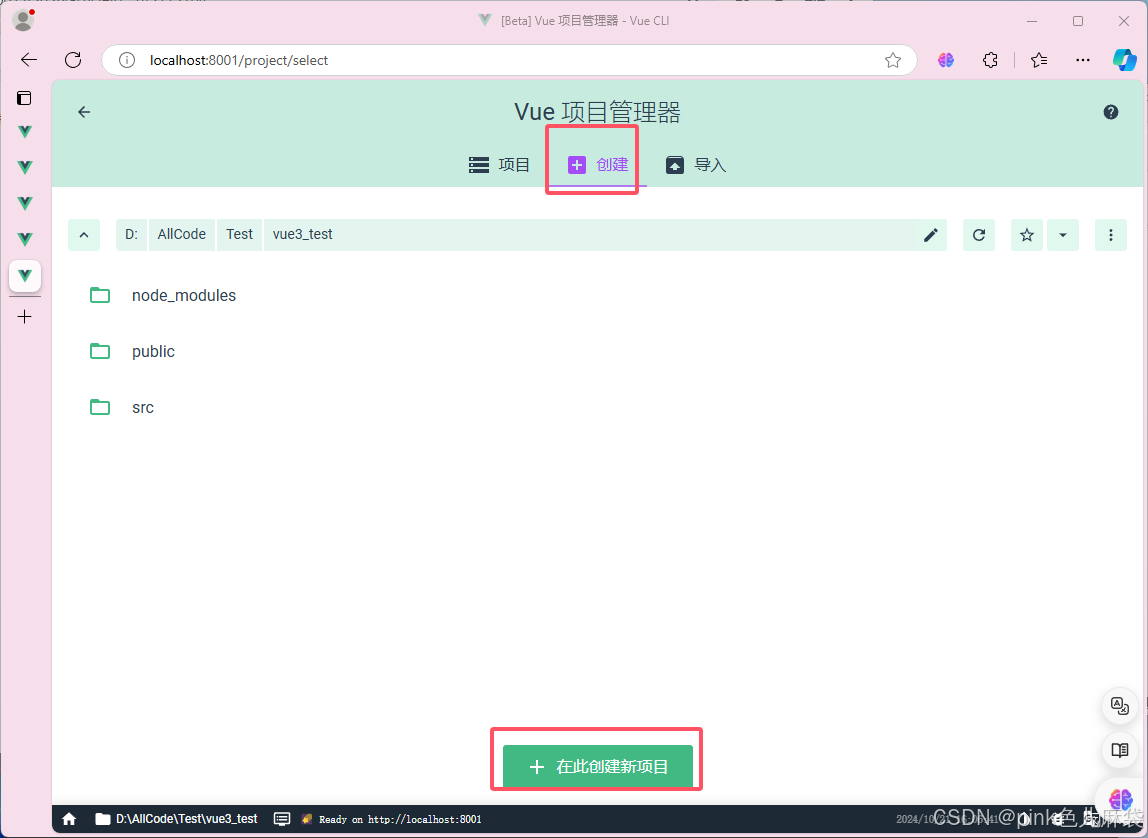
Task: Click the browser back arrow
Action: click(29, 60)
